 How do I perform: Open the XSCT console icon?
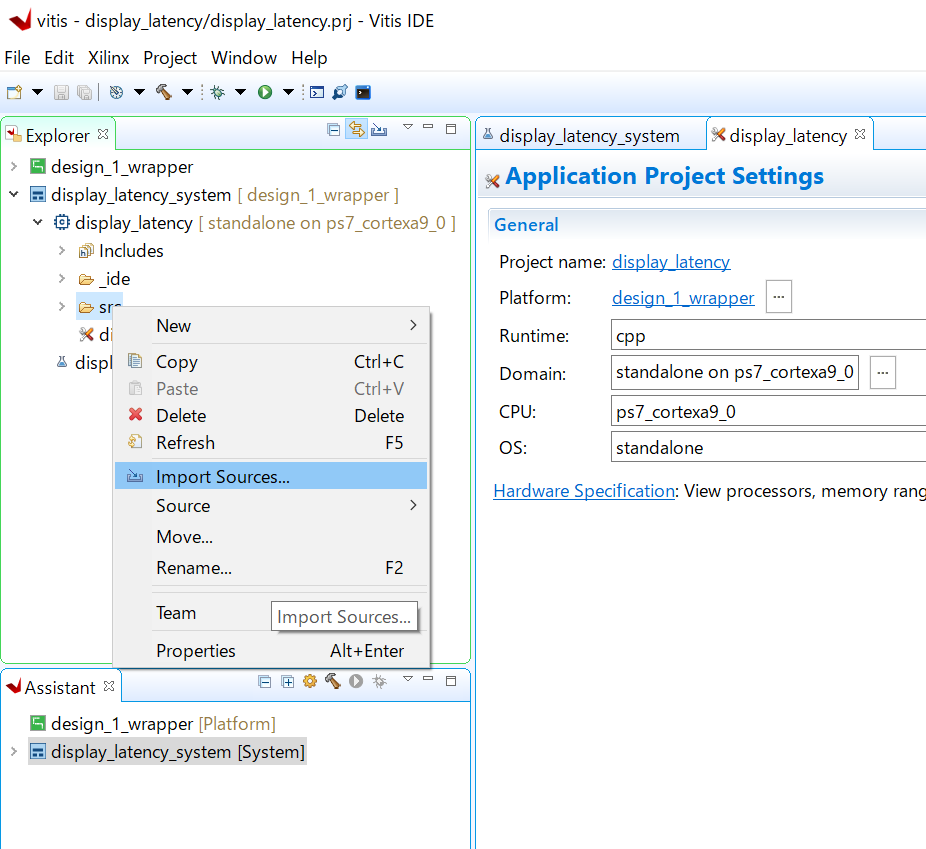pyautogui.click(x=317, y=92)
